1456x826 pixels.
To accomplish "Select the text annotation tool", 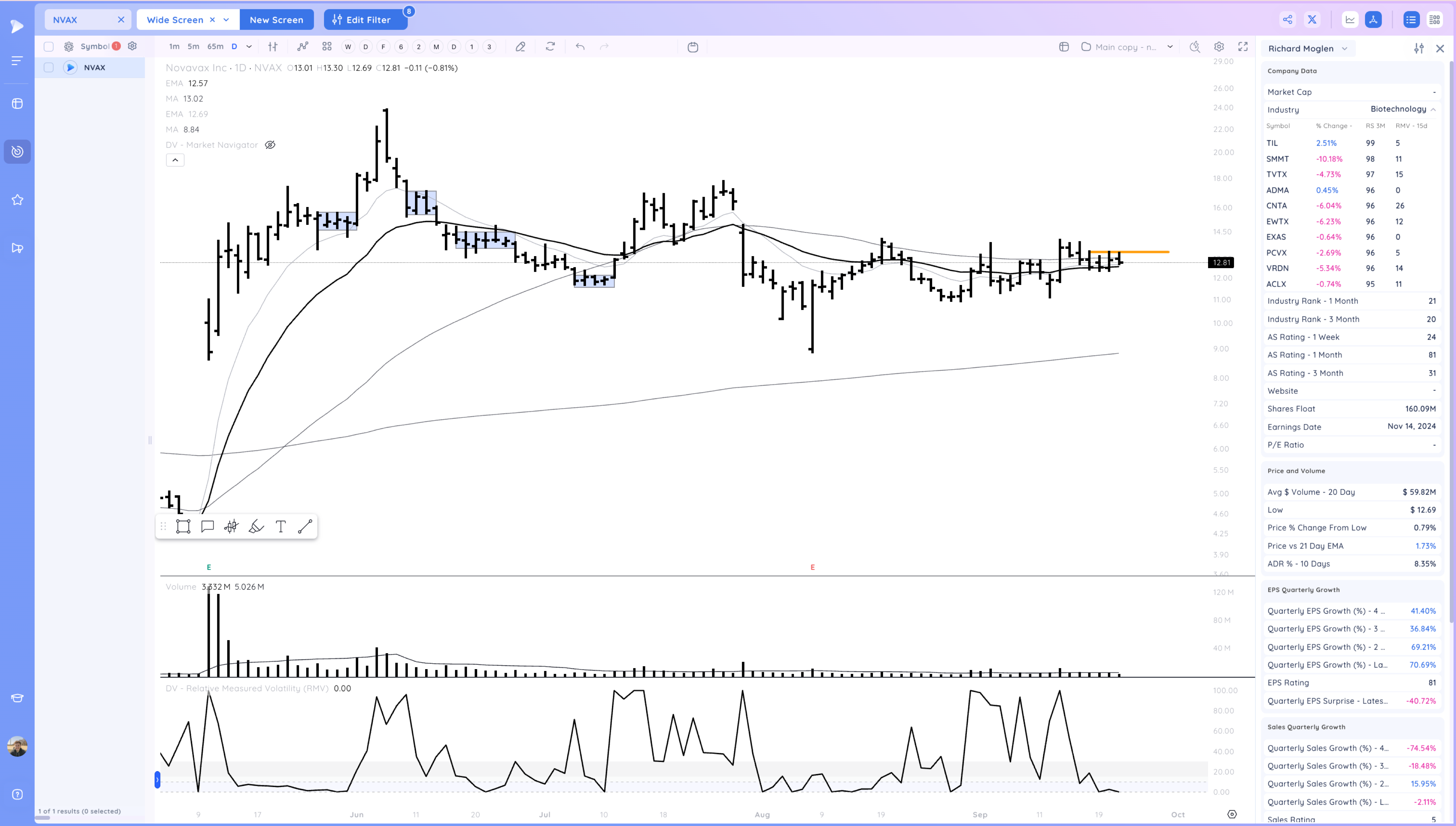I will point(280,527).
